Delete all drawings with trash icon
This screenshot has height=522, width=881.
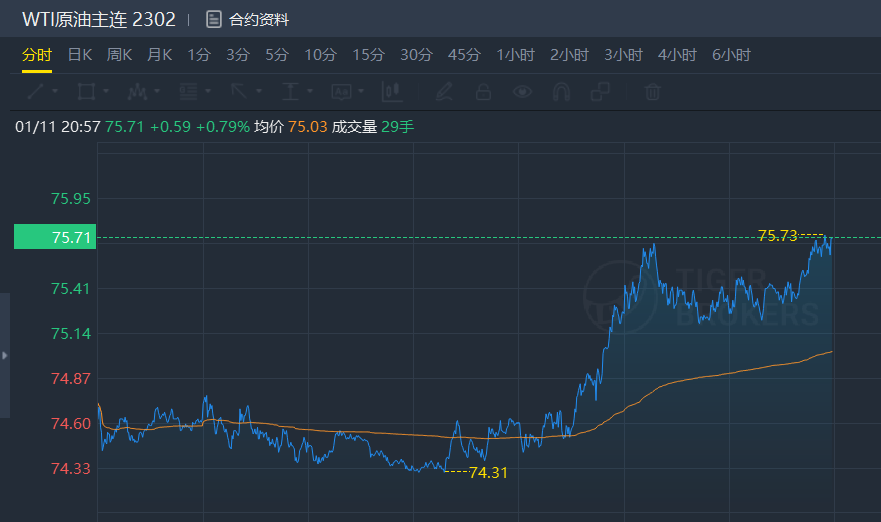pyautogui.click(x=652, y=92)
